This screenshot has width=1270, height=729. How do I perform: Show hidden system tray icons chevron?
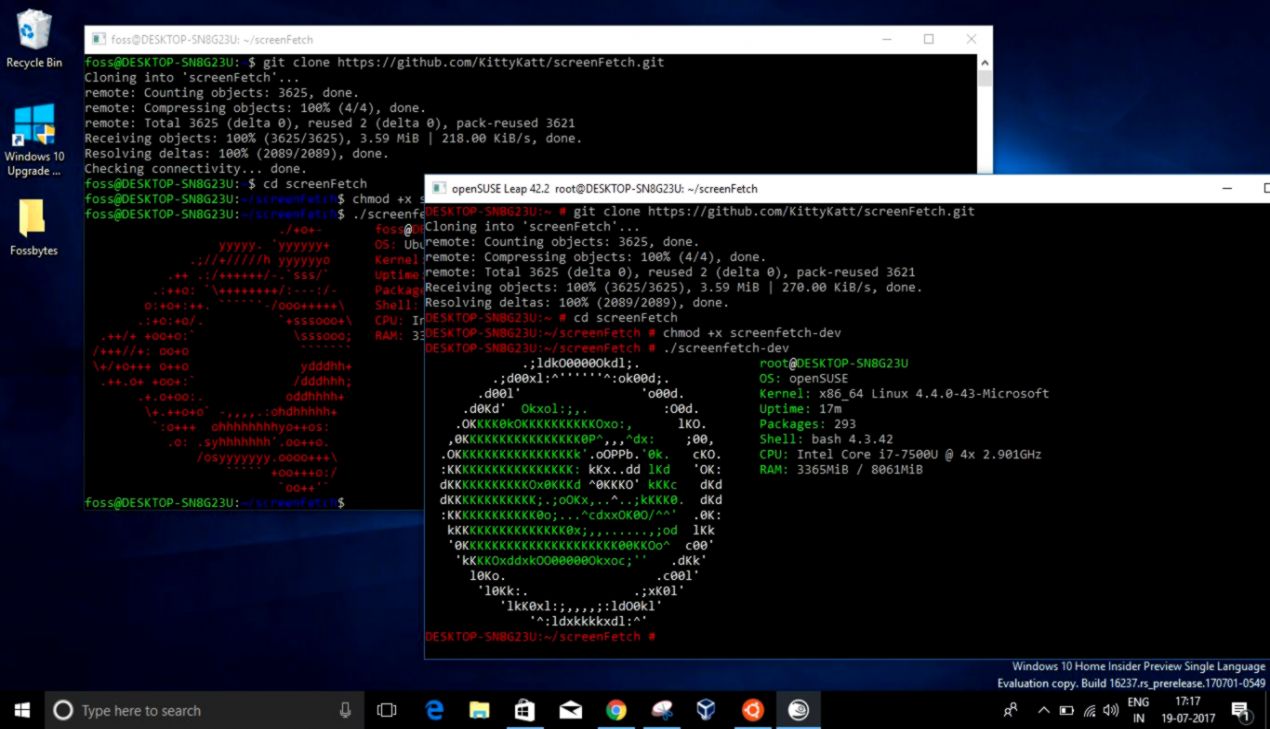pyautogui.click(x=1043, y=710)
